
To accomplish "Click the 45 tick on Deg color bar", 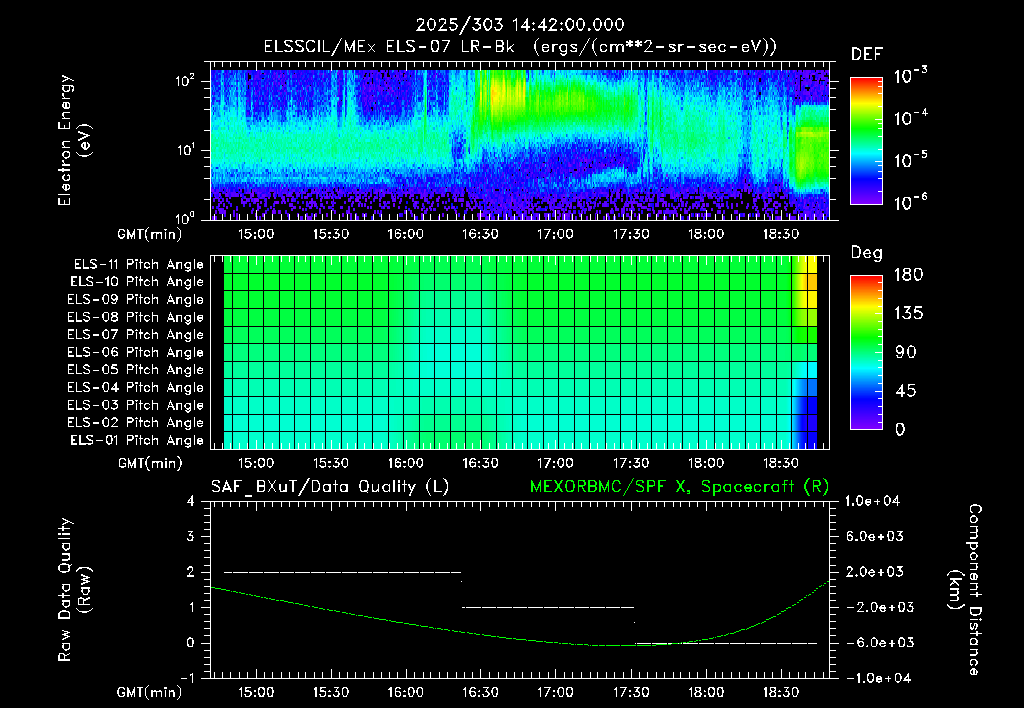I will [904, 391].
